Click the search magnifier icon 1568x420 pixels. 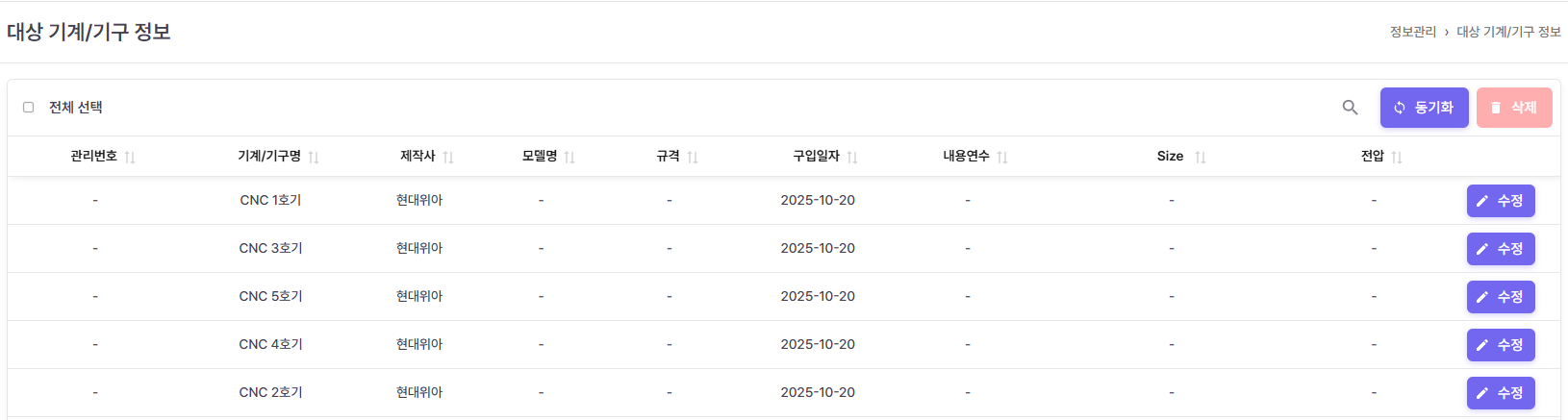[x=1350, y=108]
